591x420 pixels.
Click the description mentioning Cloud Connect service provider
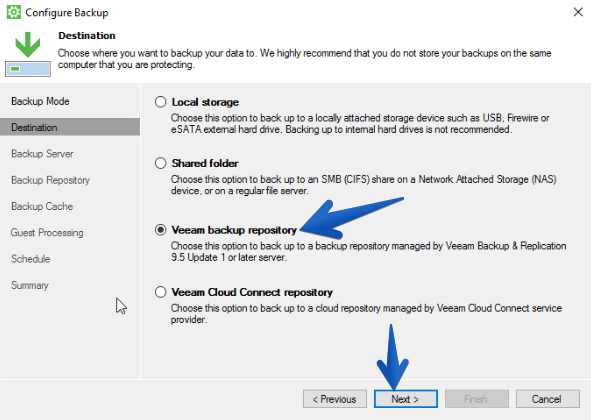tap(366, 314)
